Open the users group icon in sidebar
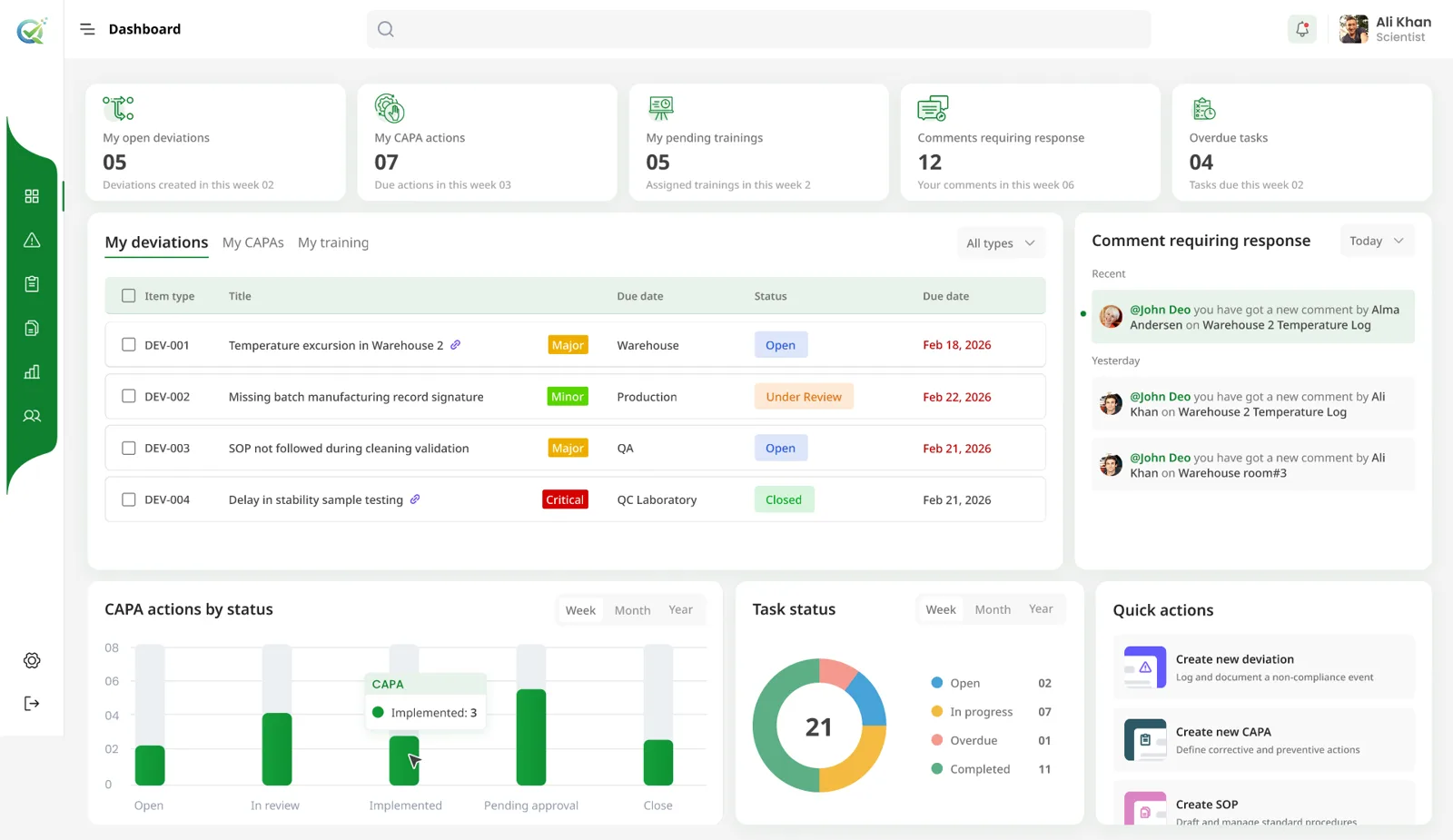Viewport: 1453px width, 840px height. click(x=32, y=416)
